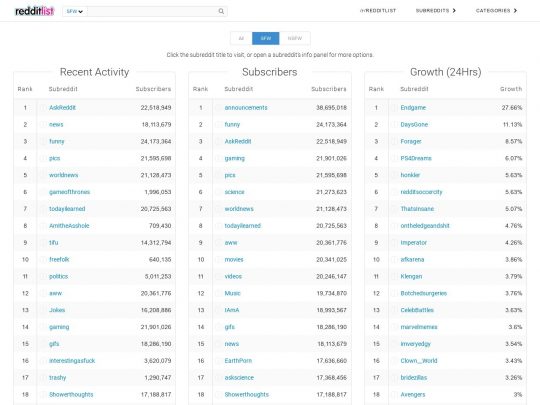
Task: Click the redditlist logo
Action: [35, 11]
